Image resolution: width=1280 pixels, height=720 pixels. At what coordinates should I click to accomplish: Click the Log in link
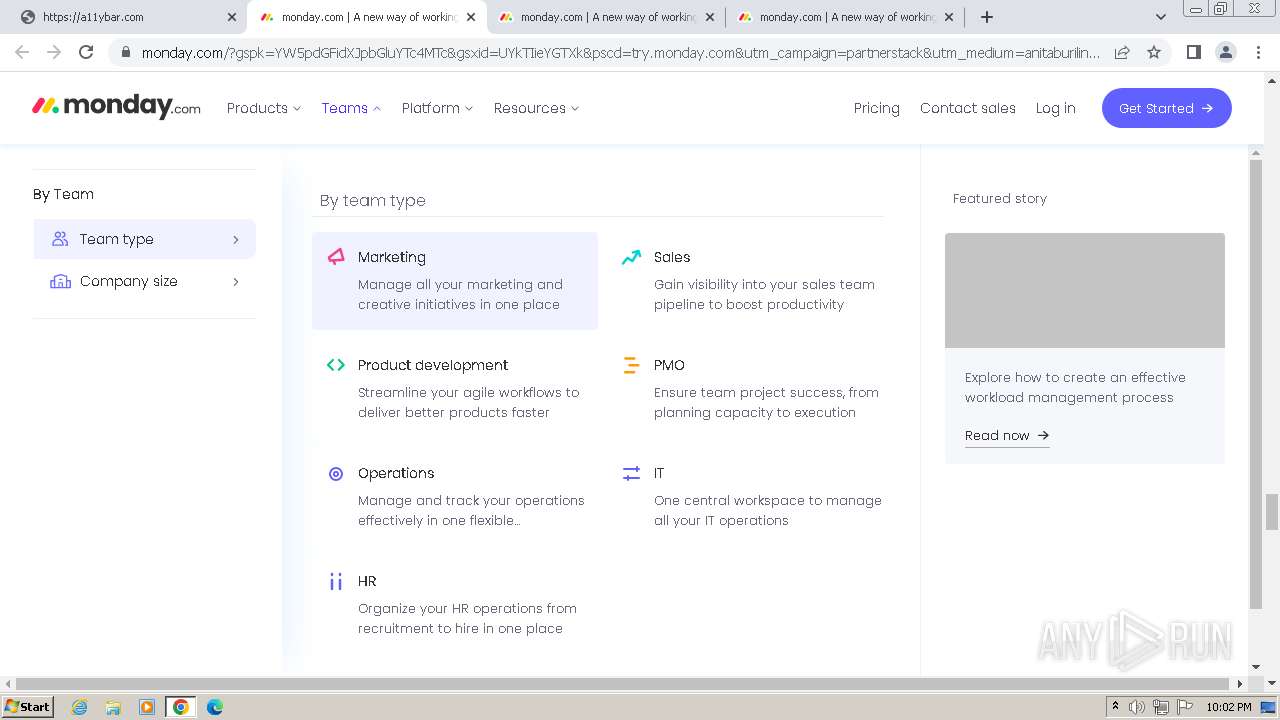click(1055, 108)
